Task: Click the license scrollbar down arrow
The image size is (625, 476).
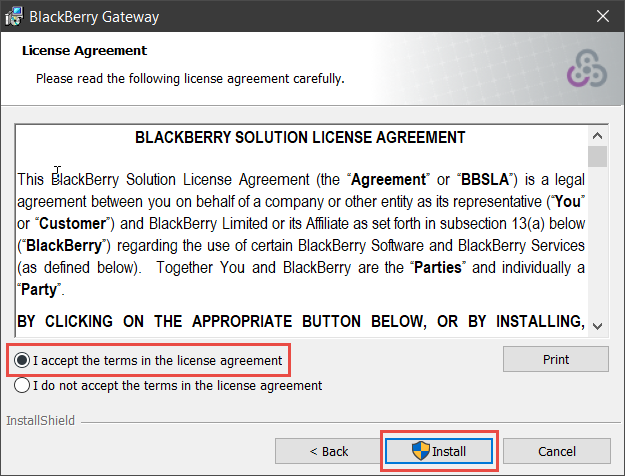Action: click(597, 326)
